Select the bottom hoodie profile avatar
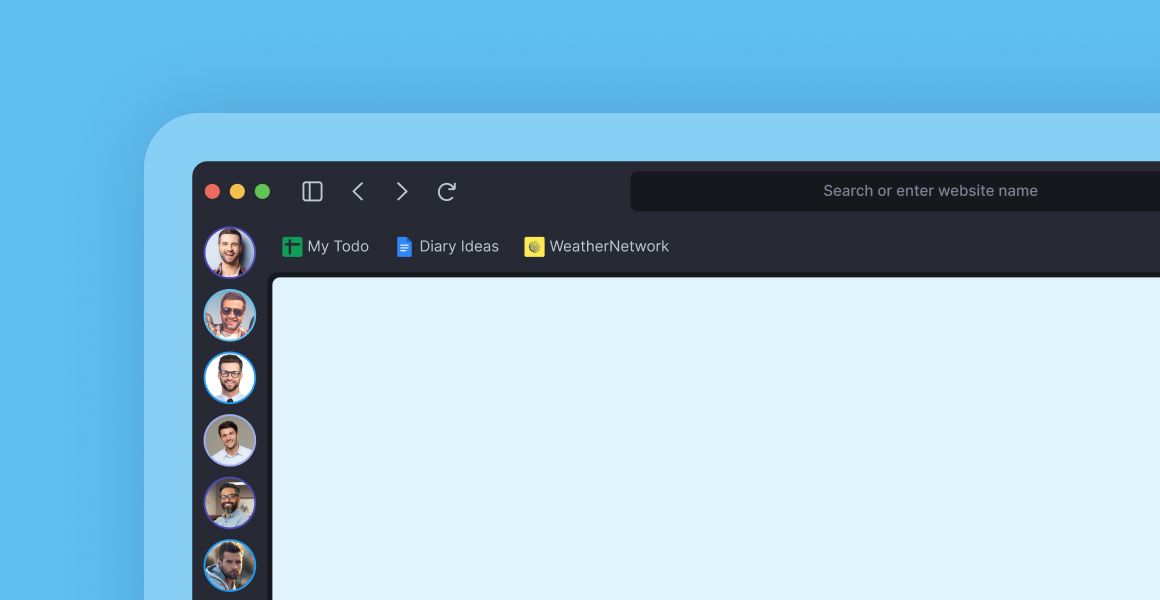Image resolution: width=1160 pixels, height=600 pixels. 230,565
